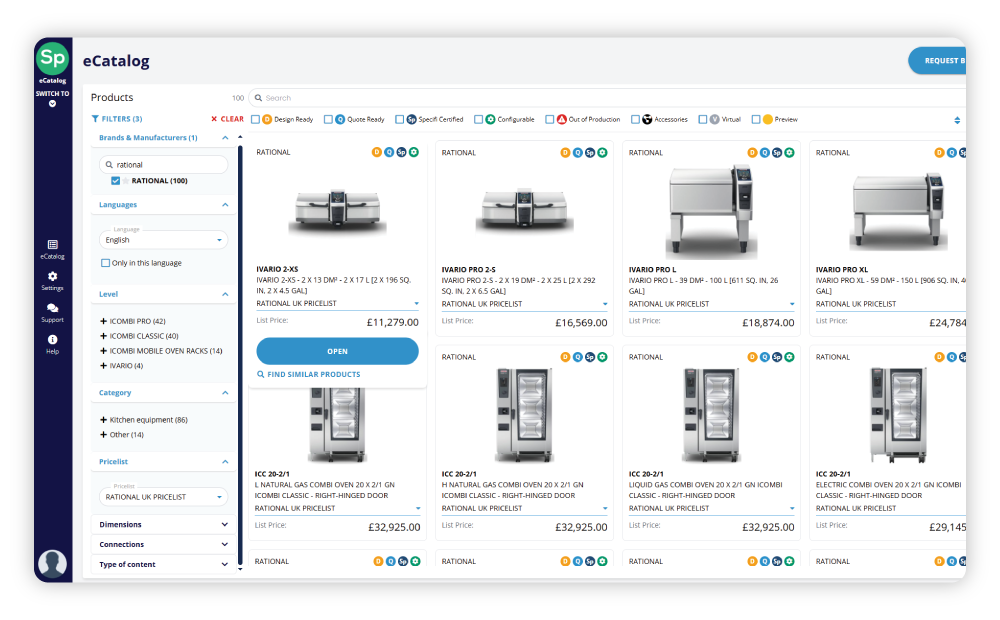Open the Language dropdown set to English
This screenshot has height=620, width=1000.
pyautogui.click(x=163, y=240)
